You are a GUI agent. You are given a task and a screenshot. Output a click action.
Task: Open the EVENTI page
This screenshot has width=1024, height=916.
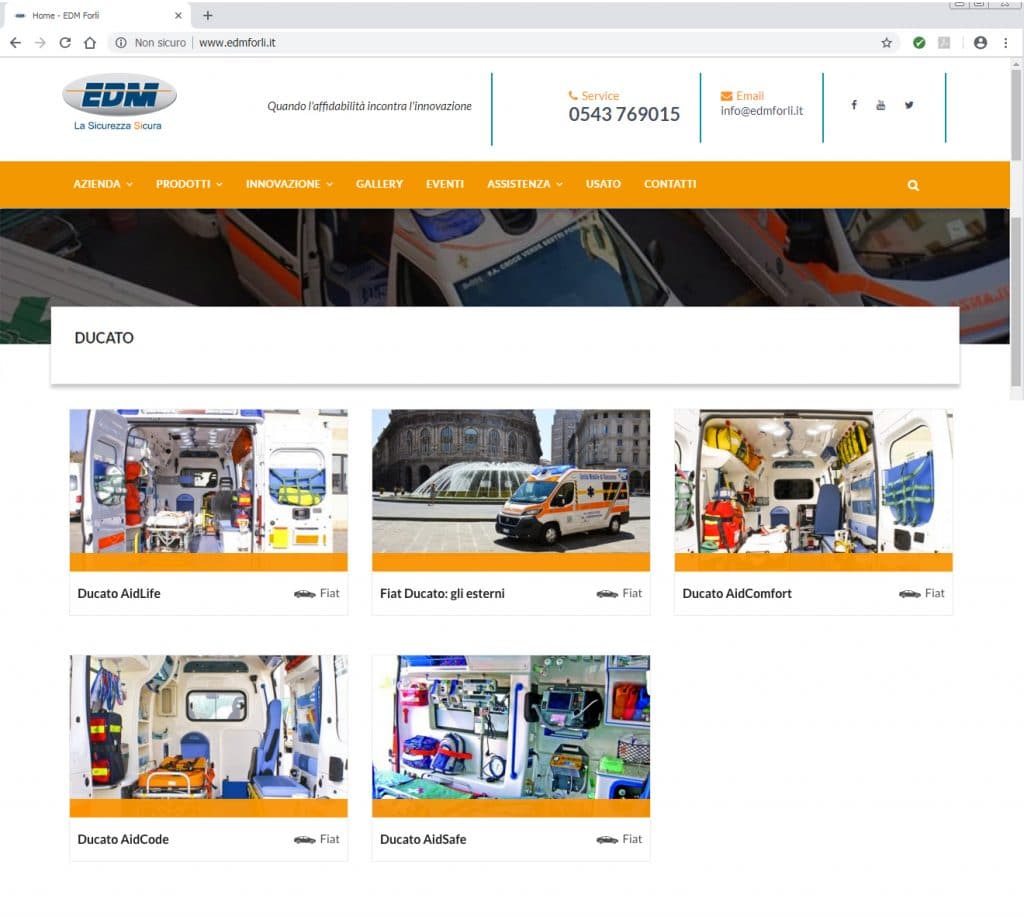point(445,184)
